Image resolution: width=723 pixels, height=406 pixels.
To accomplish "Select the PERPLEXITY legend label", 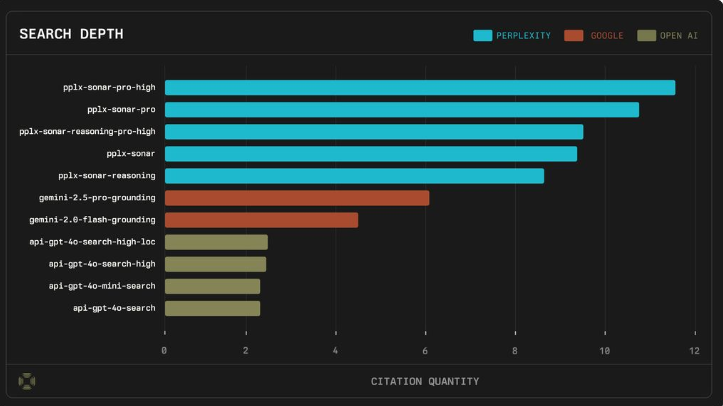I will point(524,36).
